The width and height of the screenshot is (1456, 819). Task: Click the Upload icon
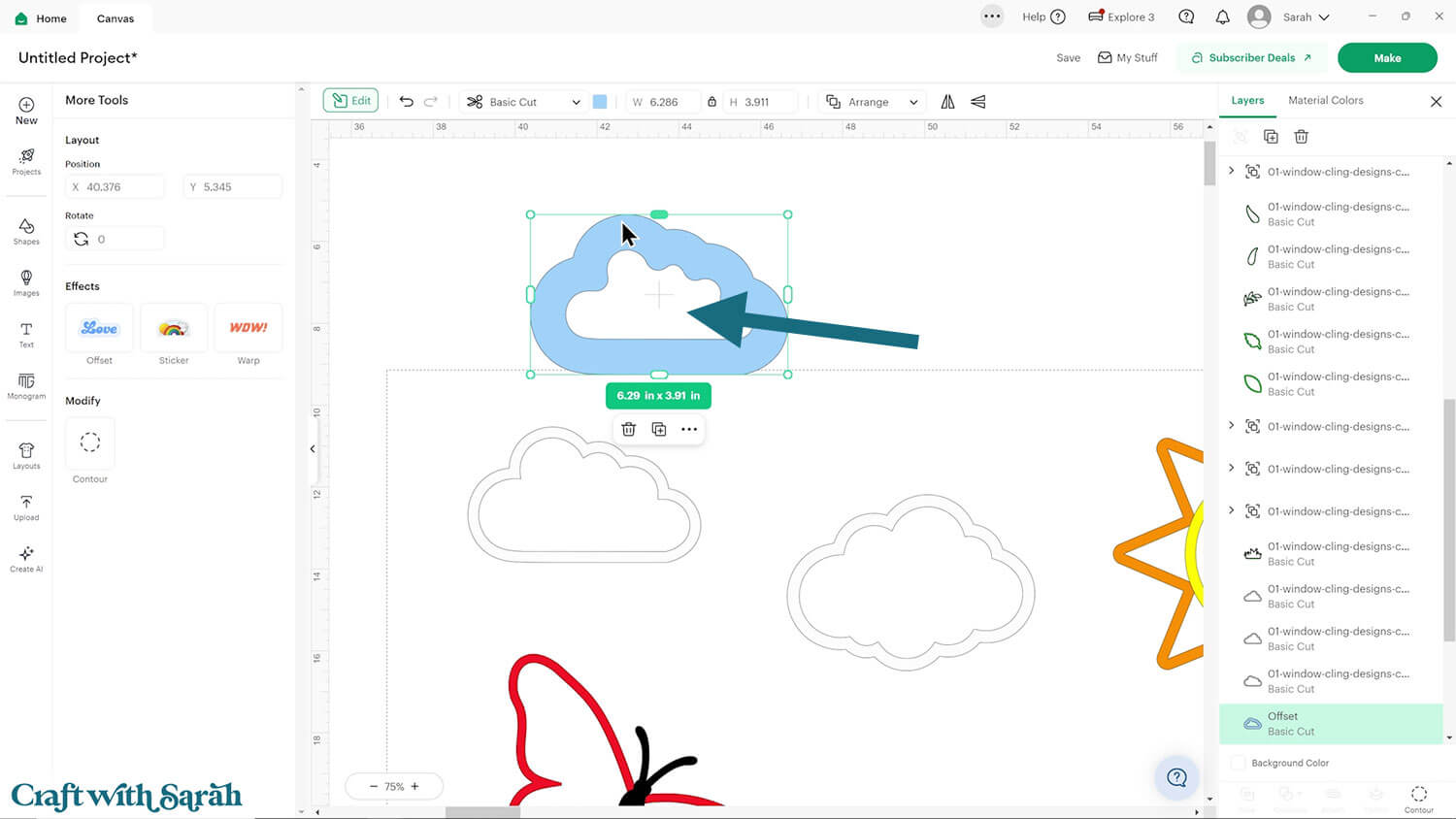pyautogui.click(x=26, y=507)
